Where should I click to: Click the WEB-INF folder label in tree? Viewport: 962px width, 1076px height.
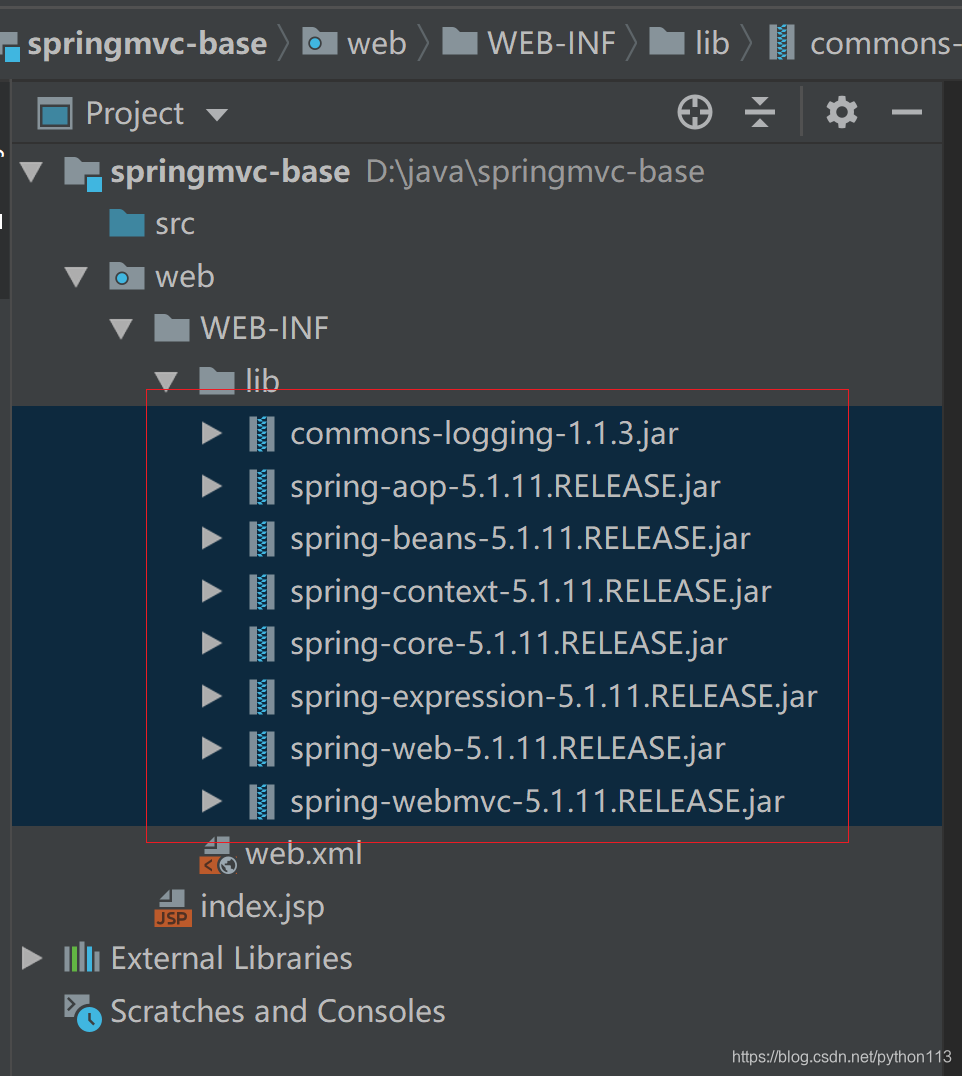tap(264, 329)
